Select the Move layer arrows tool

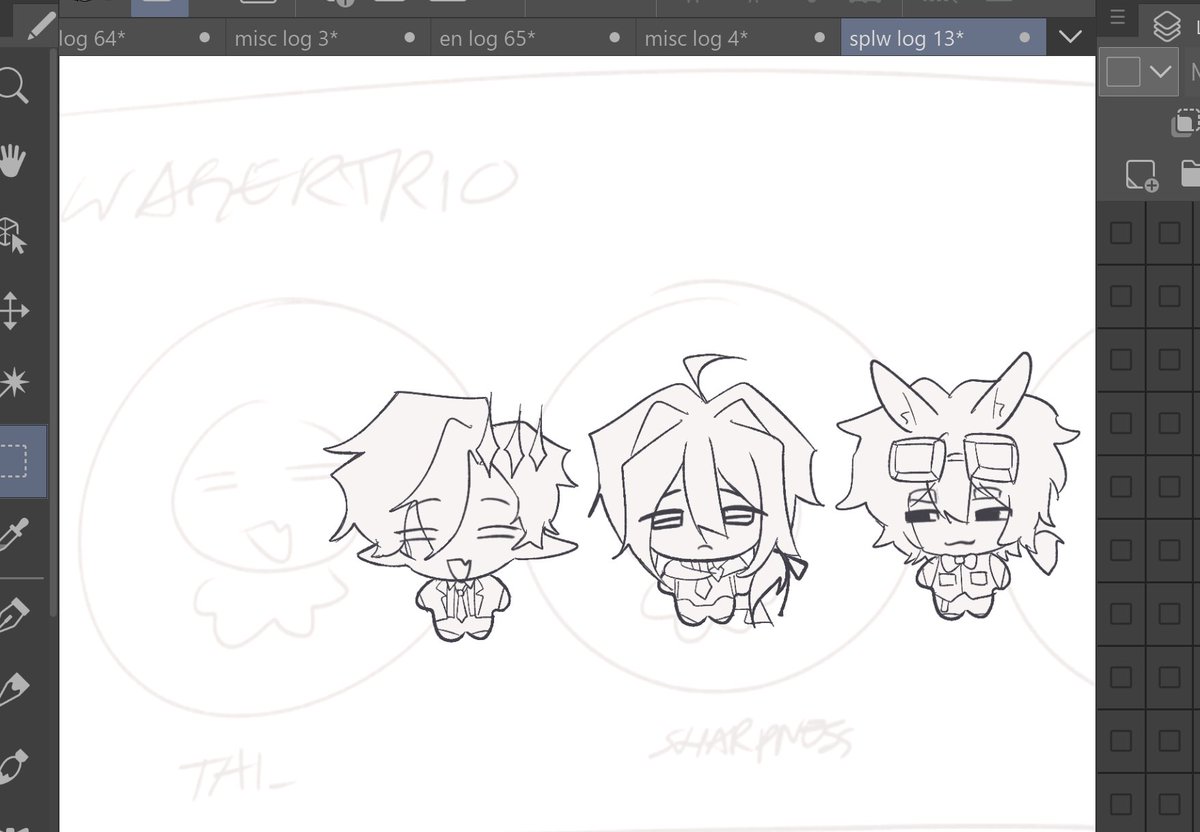13,311
